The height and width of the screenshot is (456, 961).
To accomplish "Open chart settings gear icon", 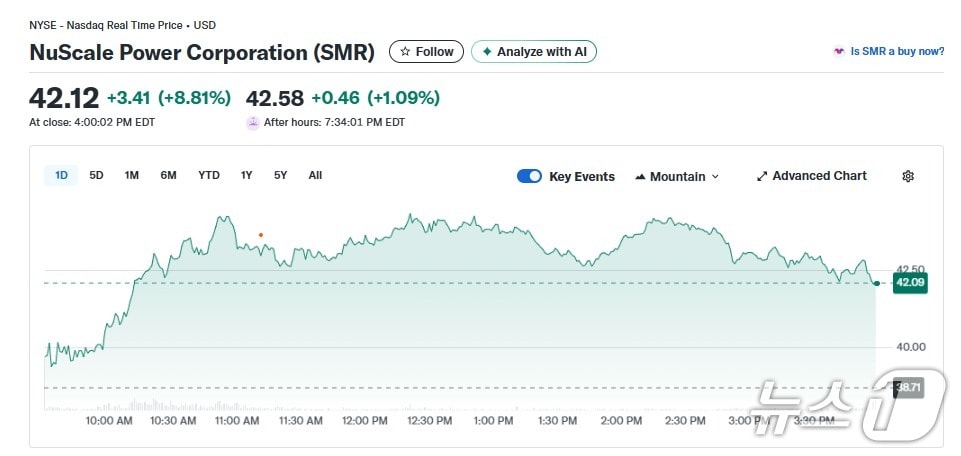I will click(x=908, y=176).
